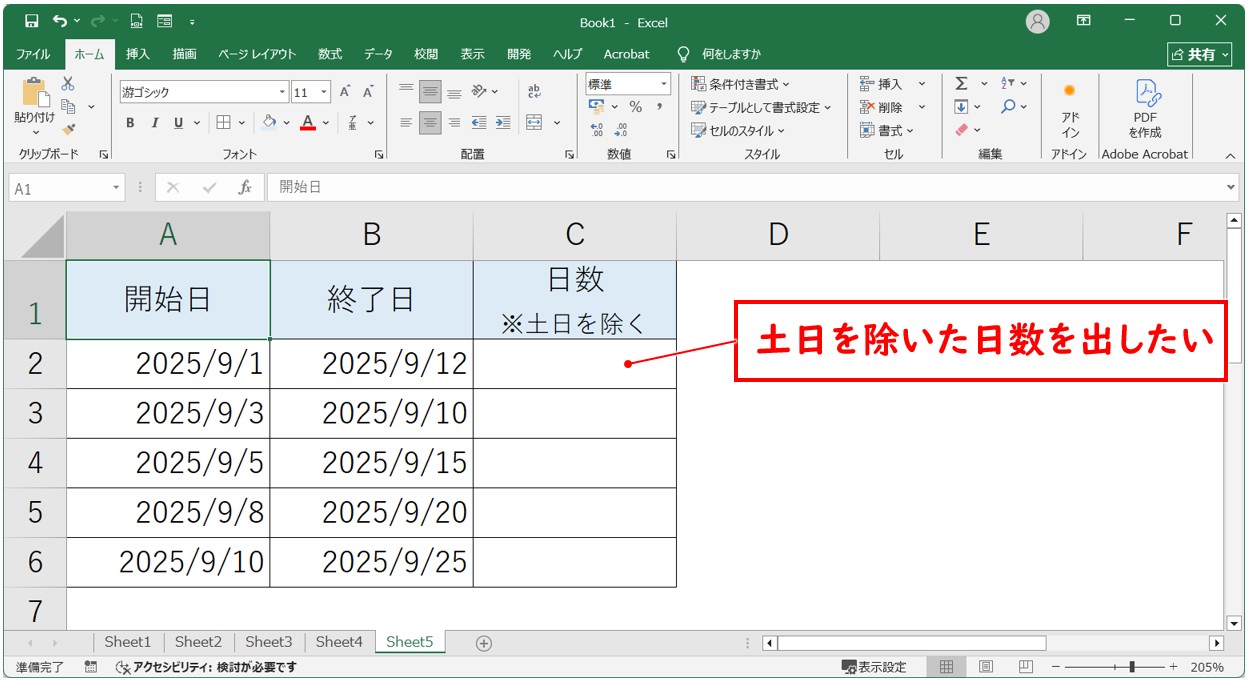
Task: Click the Undo arrow icon
Action: [61, 21]
